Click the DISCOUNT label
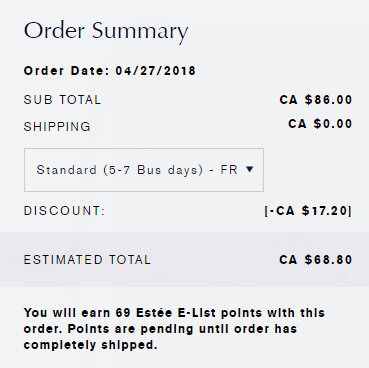This screenshot has height=368, width=369. point(64,211)
